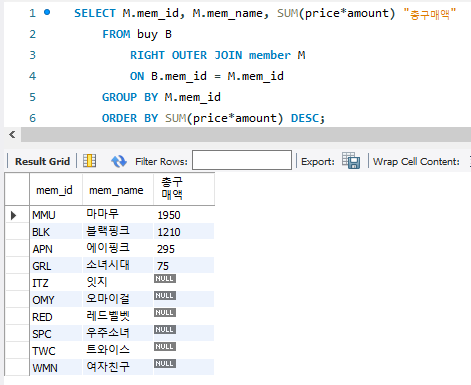The width and height of the screenshot is (471, 385).
Task: Select cell 오마이걸
Action: (x=118, y=299)
